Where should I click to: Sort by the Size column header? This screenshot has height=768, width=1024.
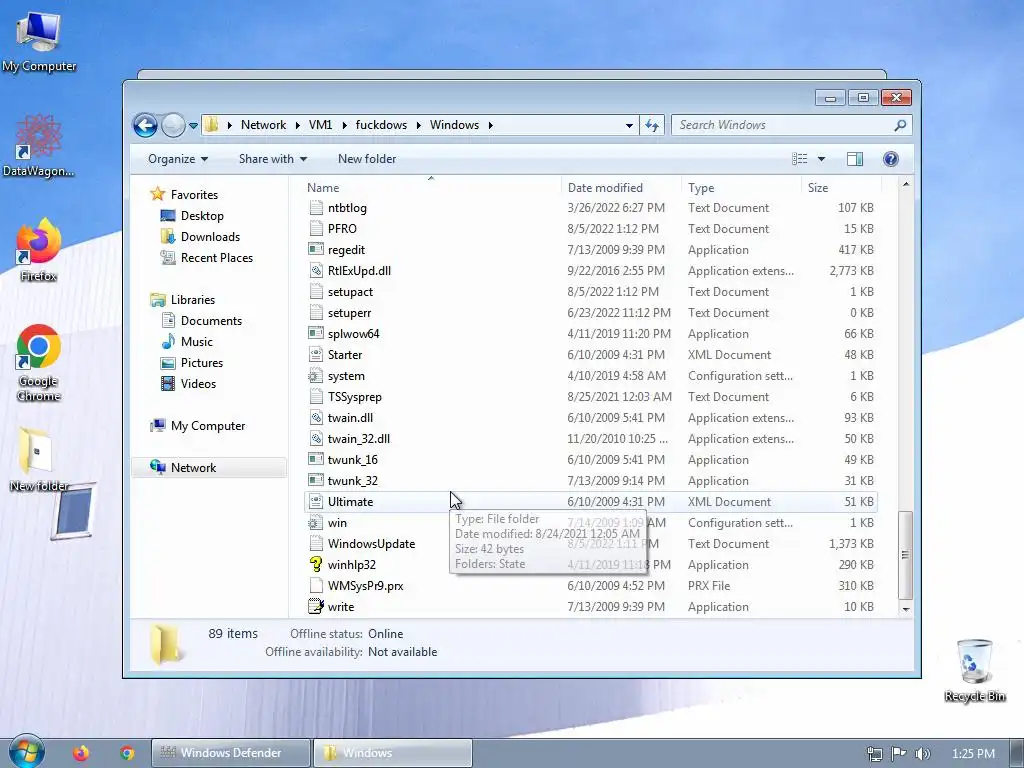(841, 187)
